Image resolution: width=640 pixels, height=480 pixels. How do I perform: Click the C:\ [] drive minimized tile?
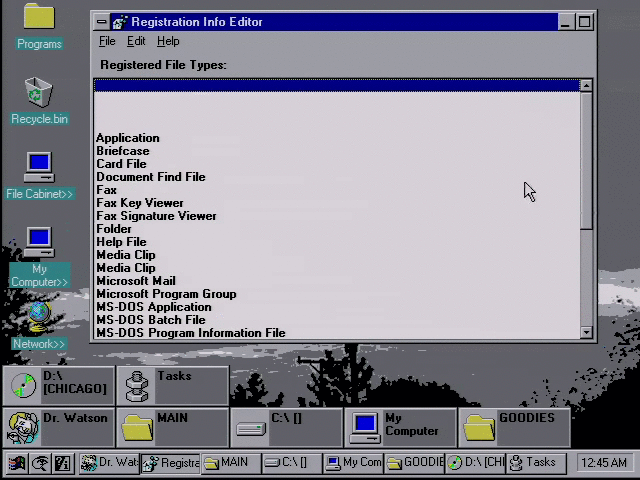[287, 427]
